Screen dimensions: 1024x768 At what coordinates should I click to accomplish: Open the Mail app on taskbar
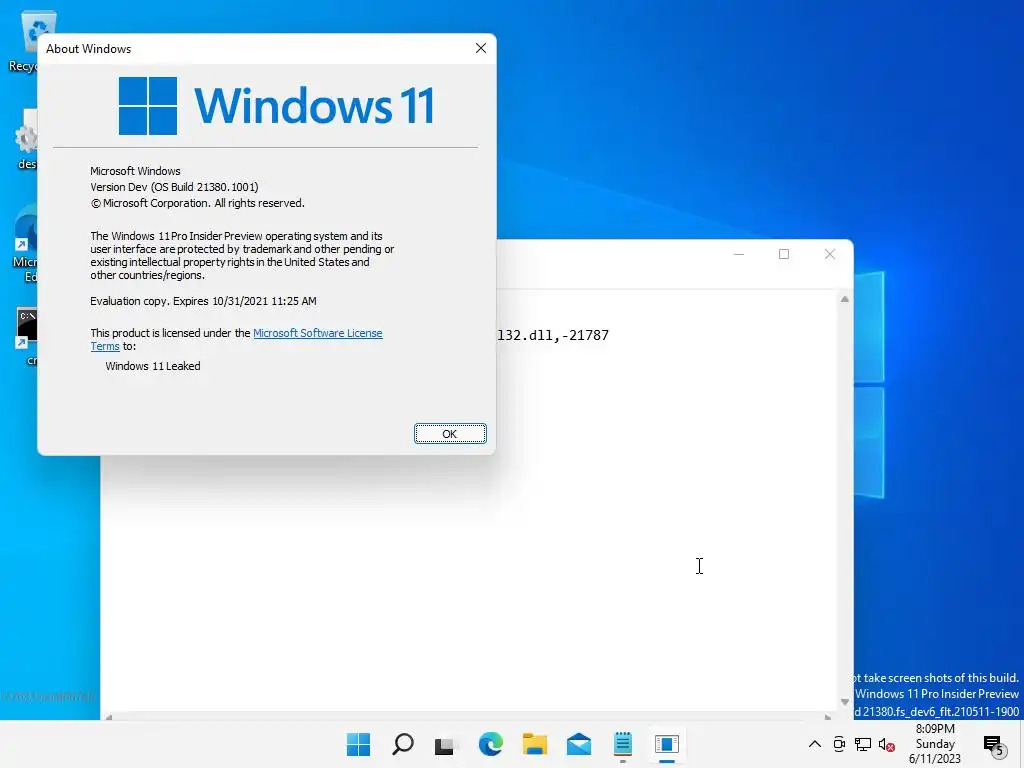pyautogui.click(x=579, y=744)
